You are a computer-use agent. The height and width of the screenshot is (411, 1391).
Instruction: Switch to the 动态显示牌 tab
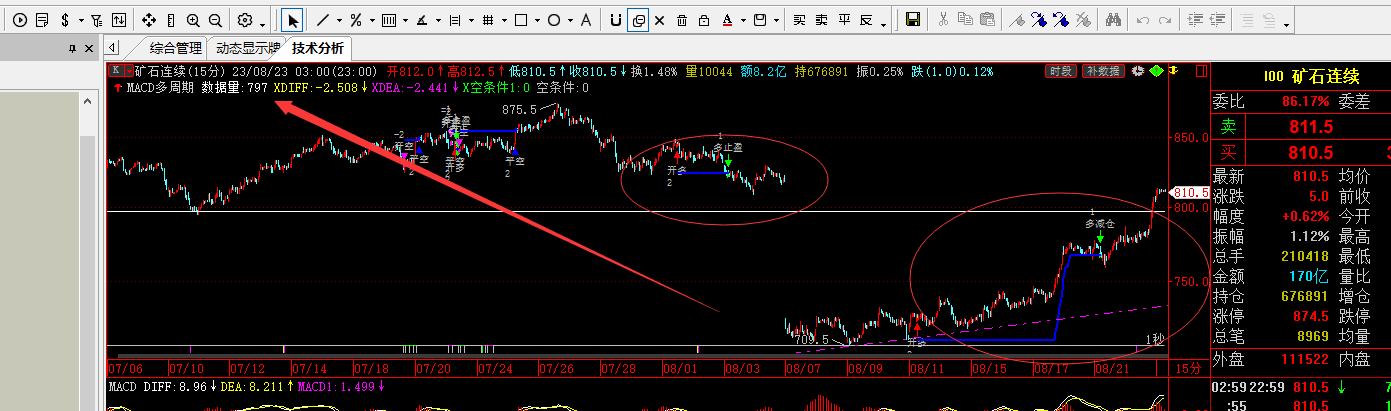(x=247, y=47)
